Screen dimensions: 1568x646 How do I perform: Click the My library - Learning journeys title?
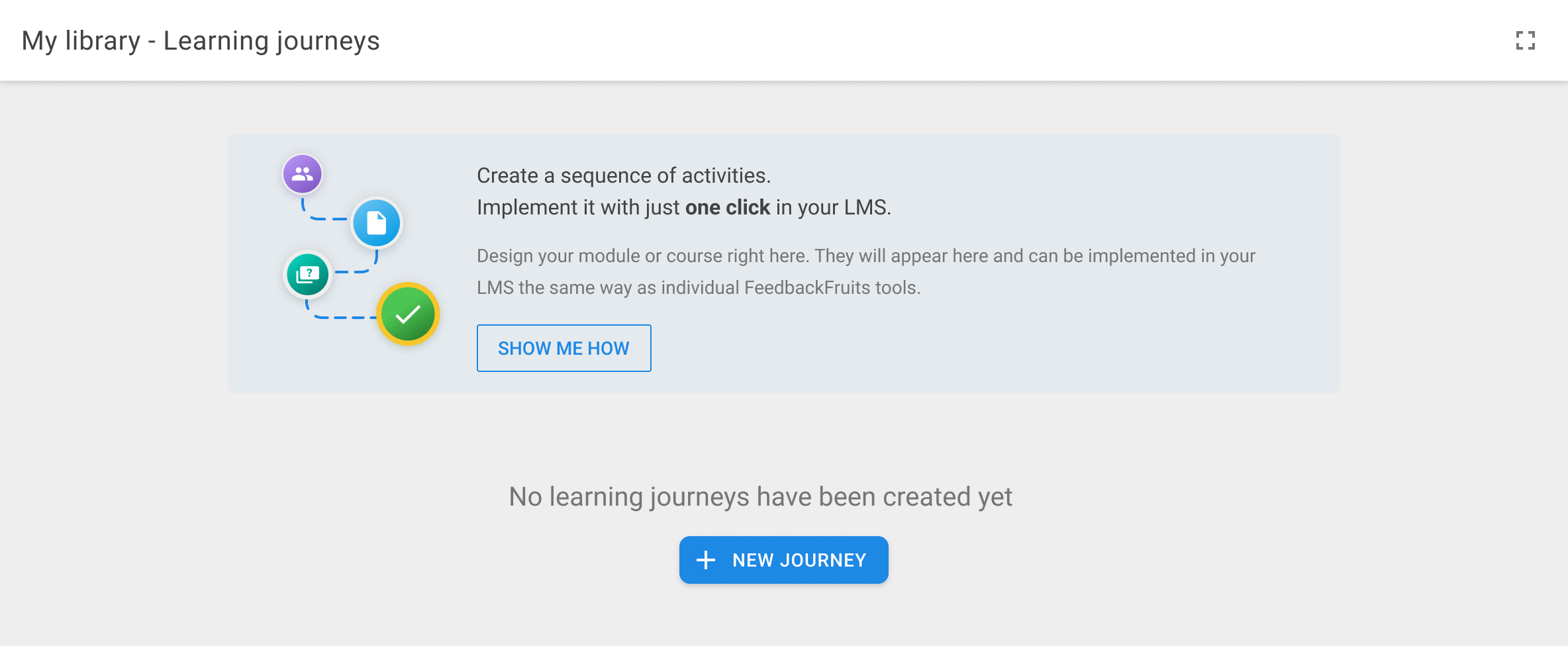click(x=201, y=41)
